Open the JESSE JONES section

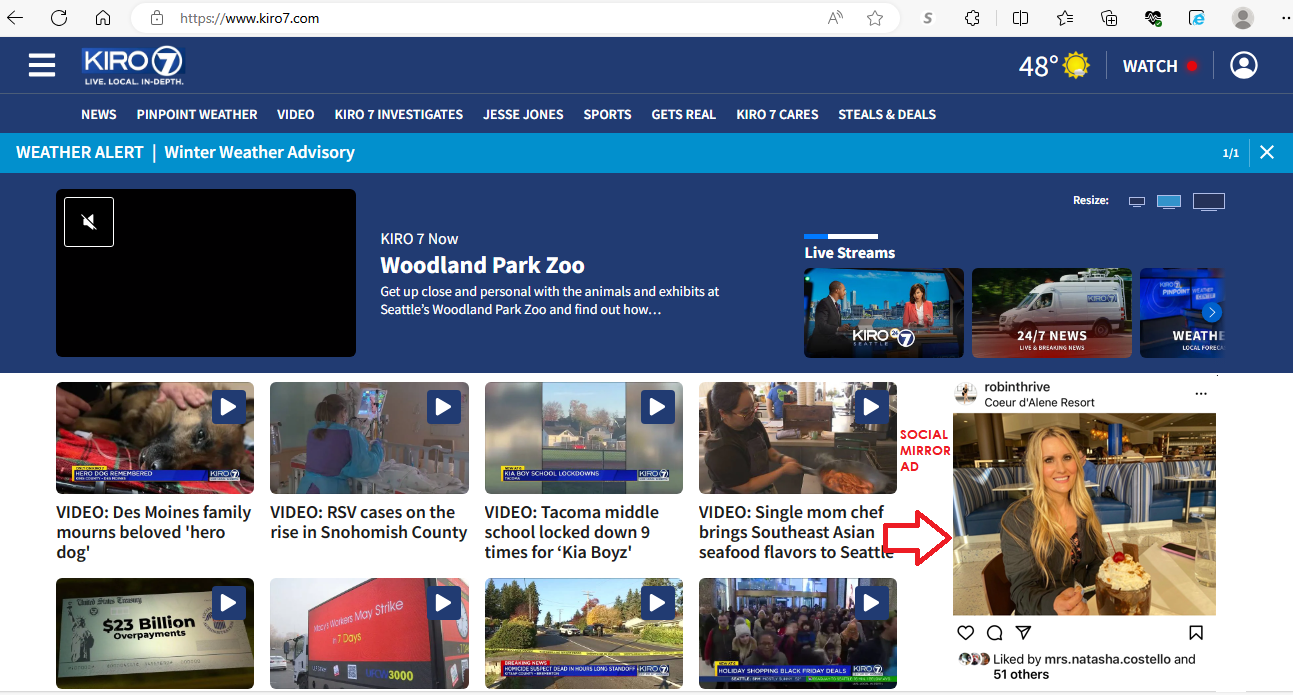click(x=523, y=114)
